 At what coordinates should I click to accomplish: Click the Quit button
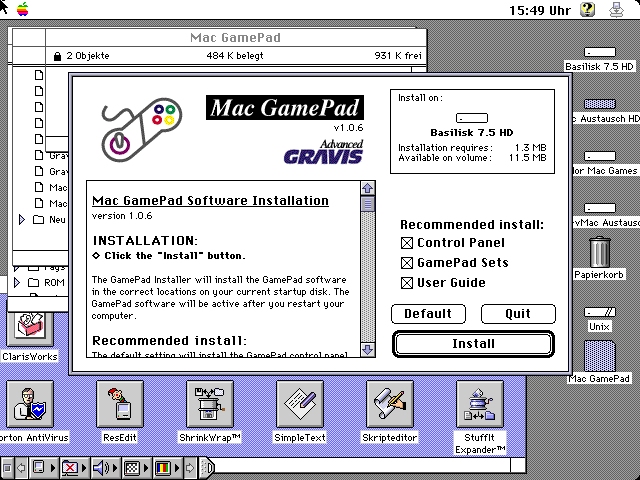518,314
